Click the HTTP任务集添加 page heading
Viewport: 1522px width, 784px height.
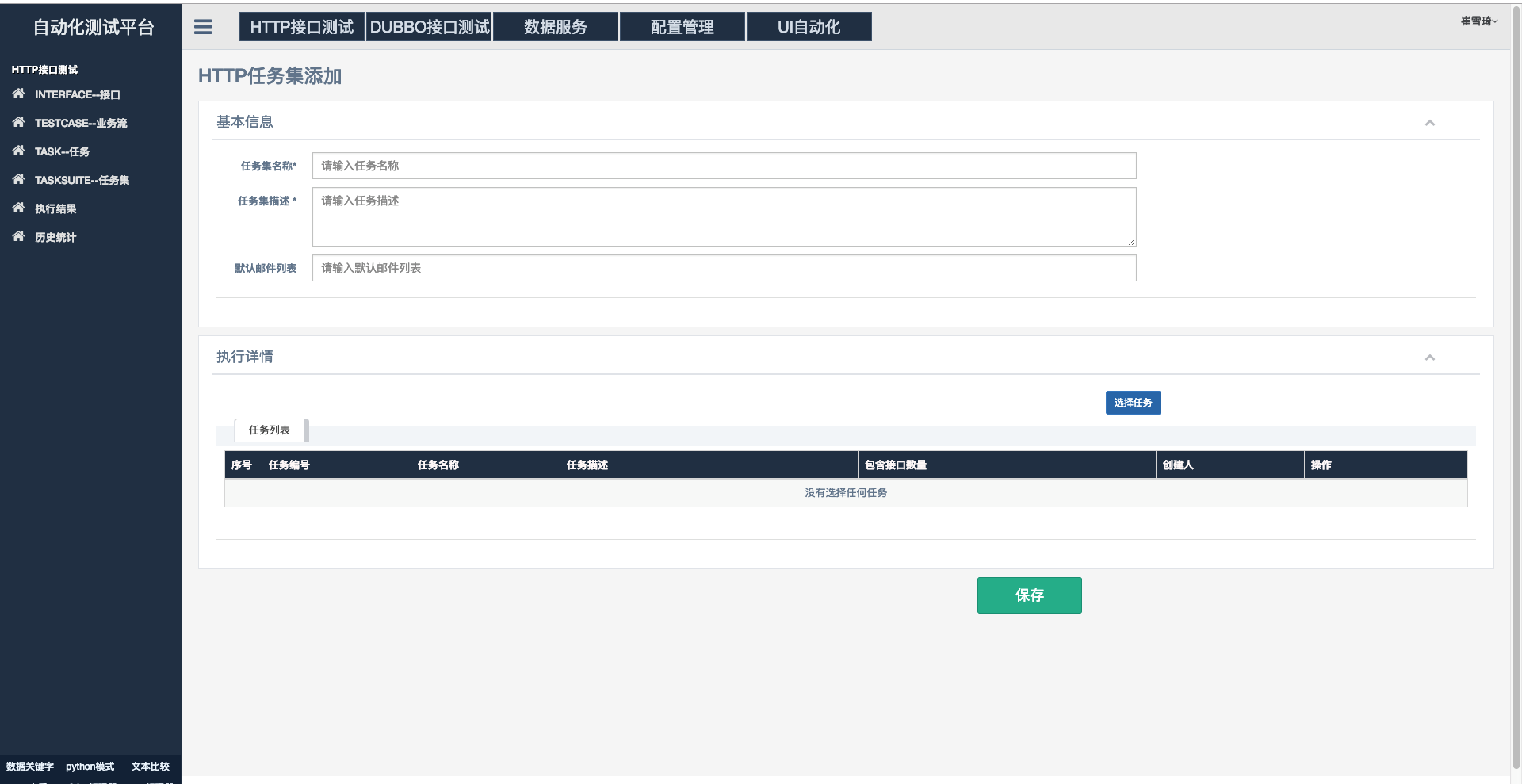(x=270, y=76)
